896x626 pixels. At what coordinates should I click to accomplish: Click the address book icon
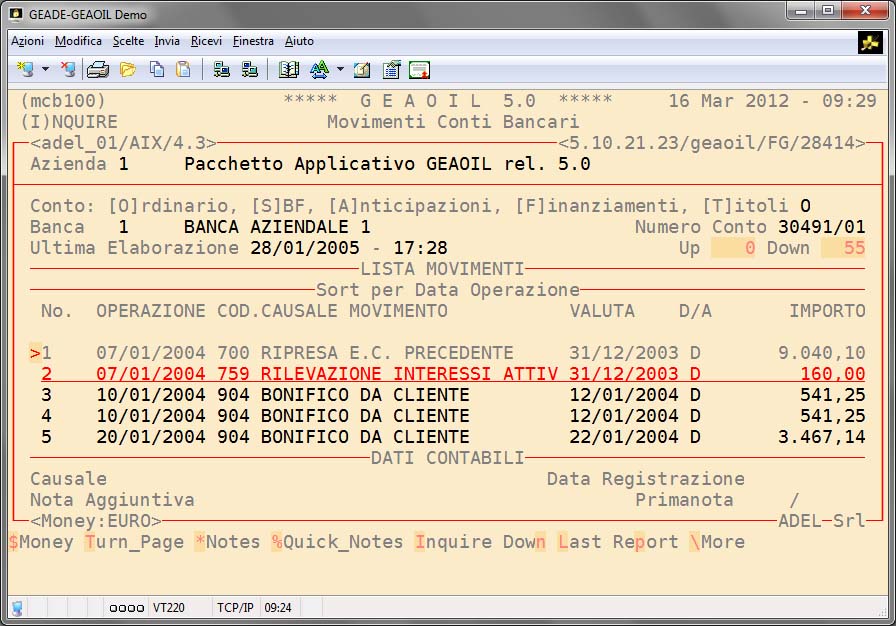click(x=289, y=70)
